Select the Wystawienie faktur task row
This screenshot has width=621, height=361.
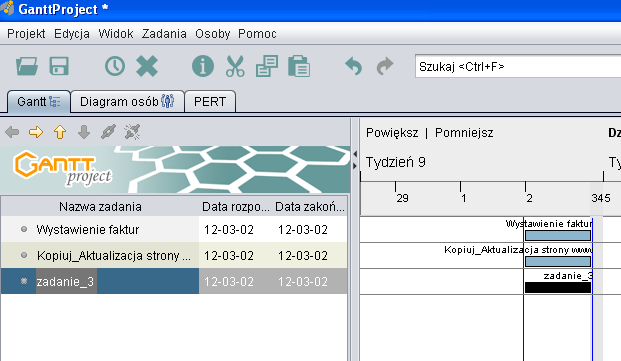[x=174, y=229]
